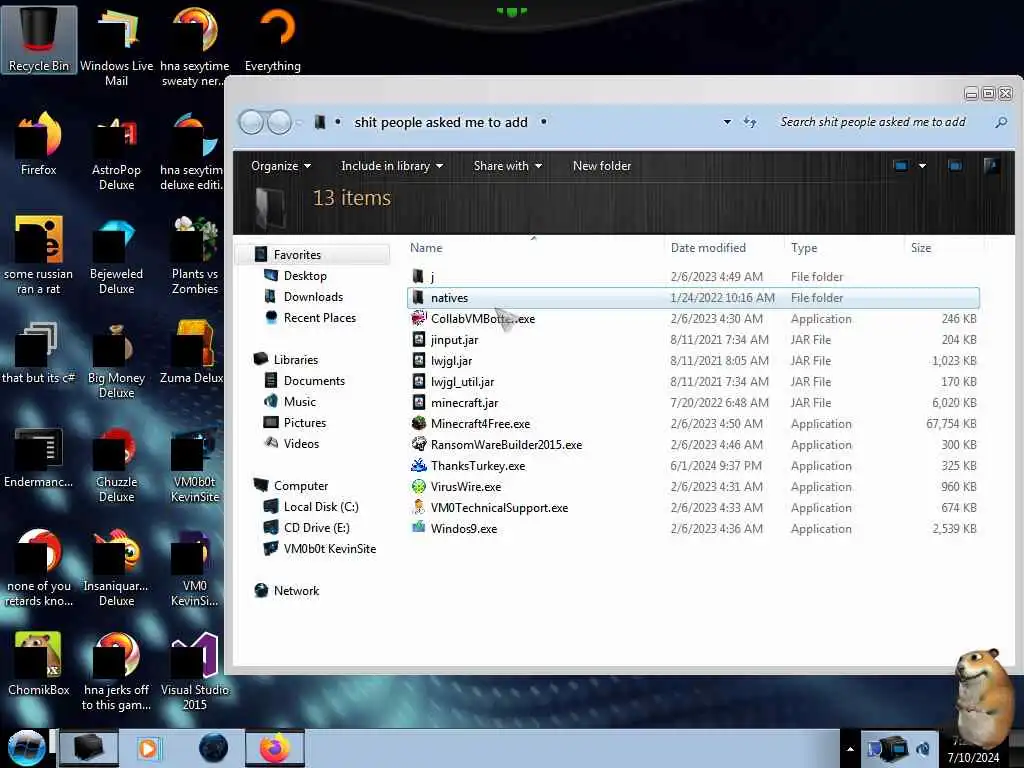The width and height of the screenshot is (1024, 768).
Task: Open Windows Media Player taskbar icon
Action: 149,748
